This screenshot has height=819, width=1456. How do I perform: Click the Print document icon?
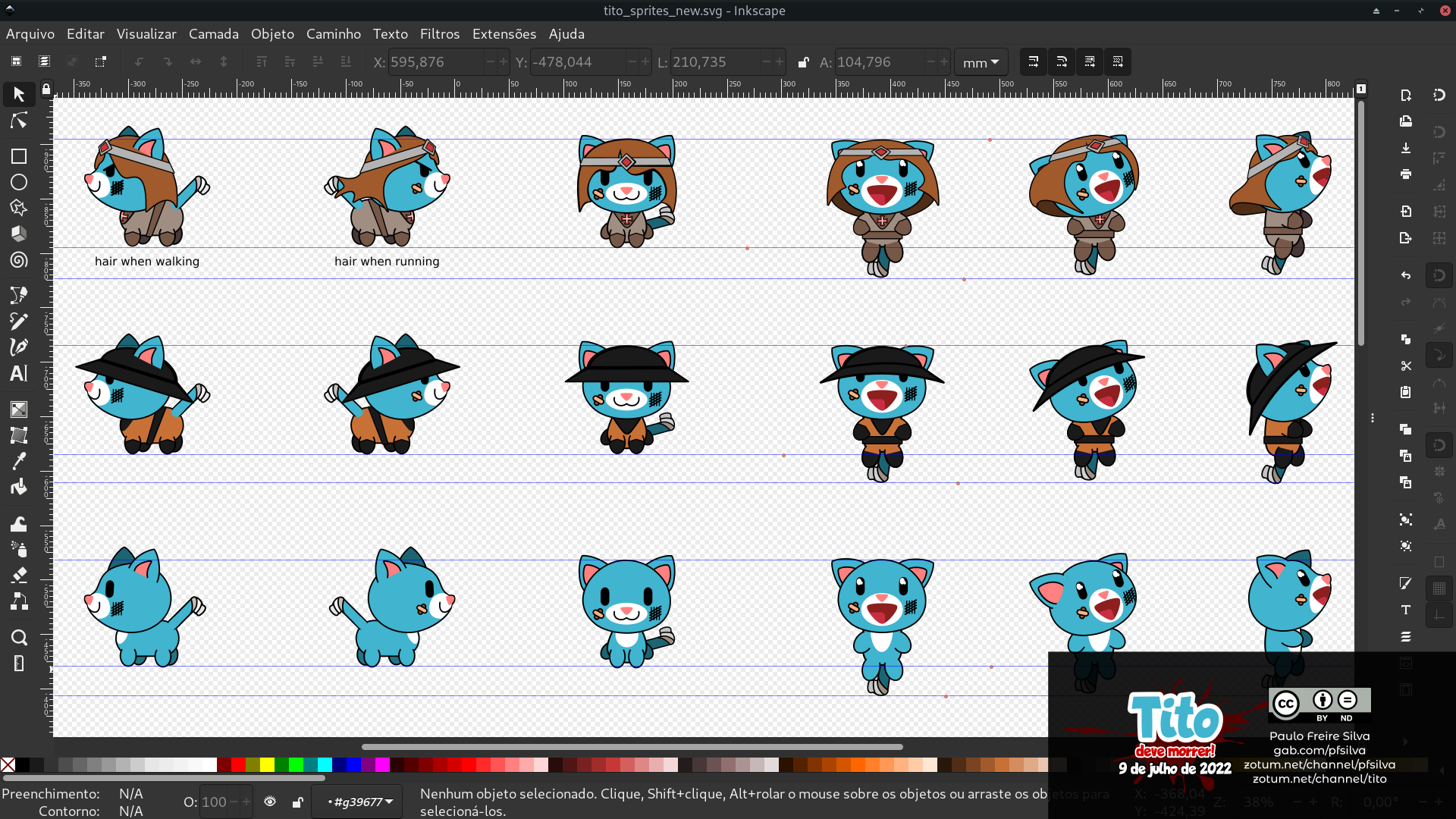point(1405,174)
